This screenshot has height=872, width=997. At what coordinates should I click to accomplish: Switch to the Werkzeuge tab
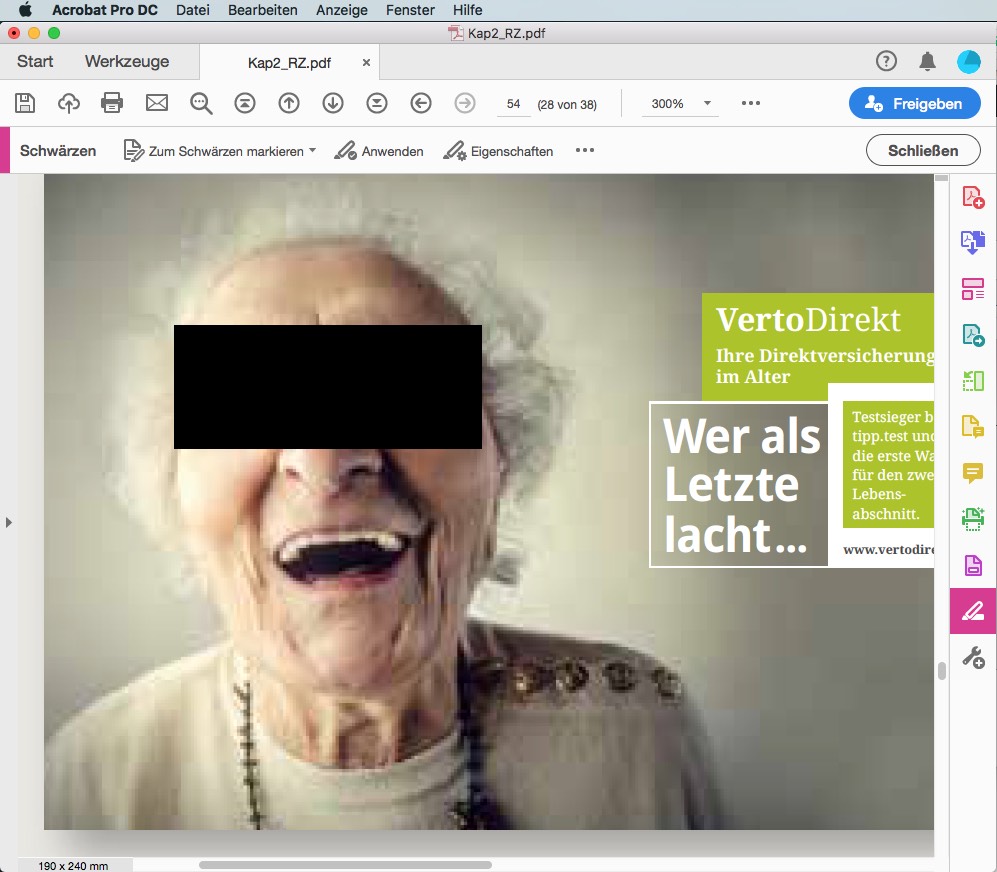(127, 62)
